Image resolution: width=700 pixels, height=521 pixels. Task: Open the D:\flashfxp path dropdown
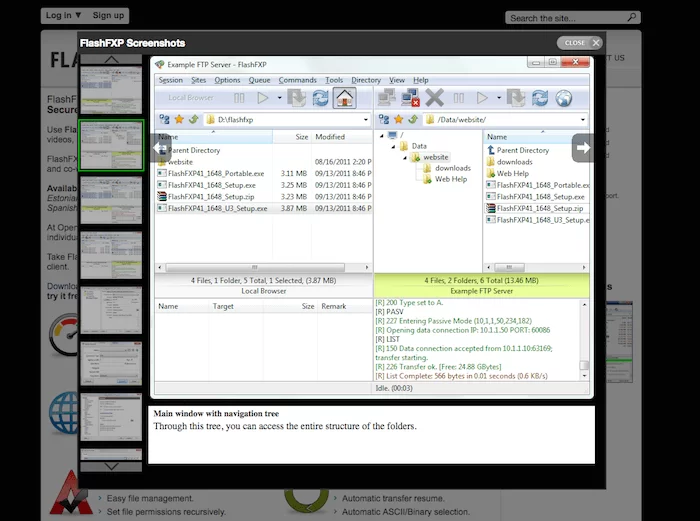[366, 119]
